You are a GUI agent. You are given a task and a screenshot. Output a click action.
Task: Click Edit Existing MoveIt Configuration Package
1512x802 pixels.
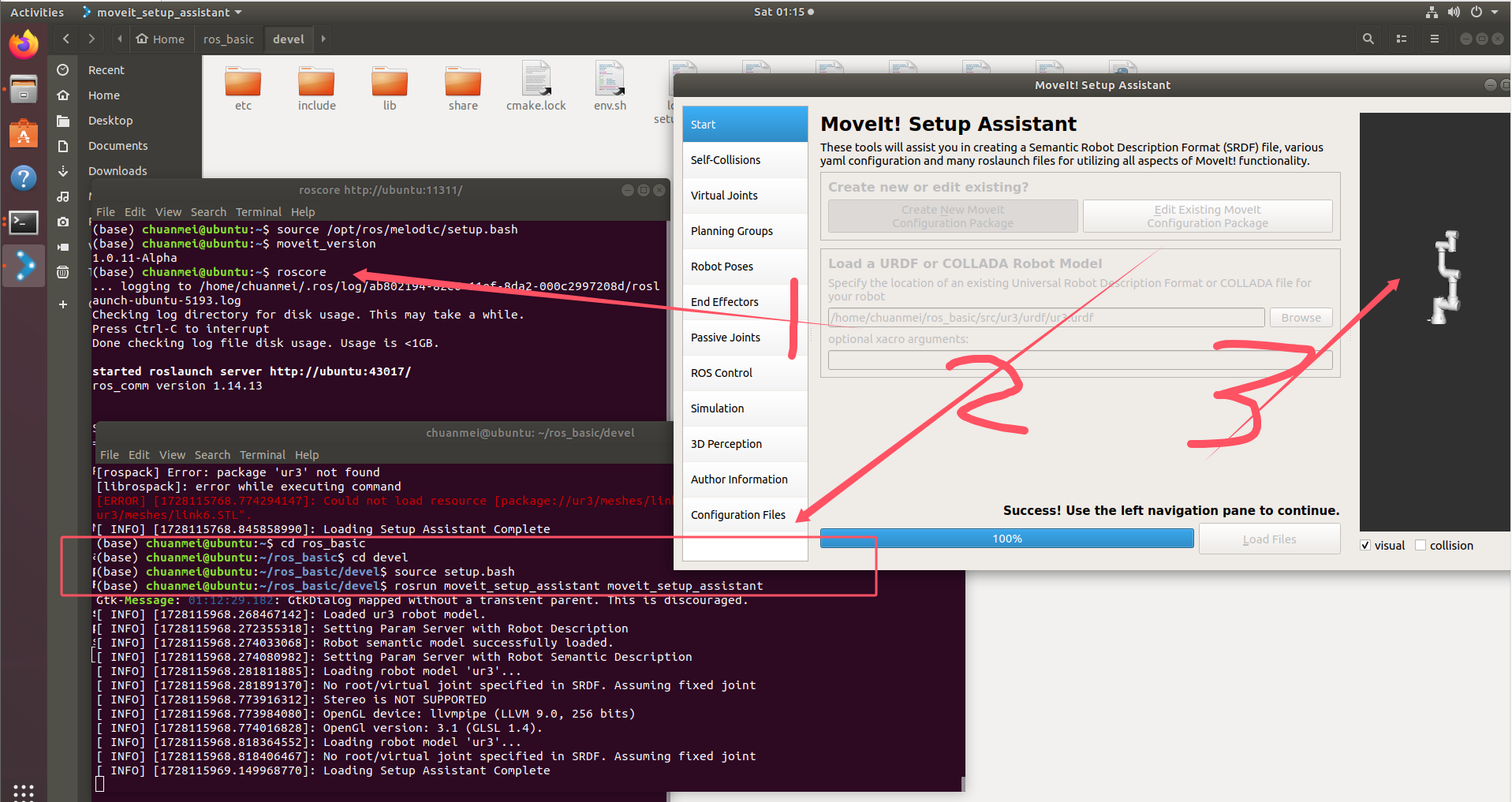point(1207,215)
